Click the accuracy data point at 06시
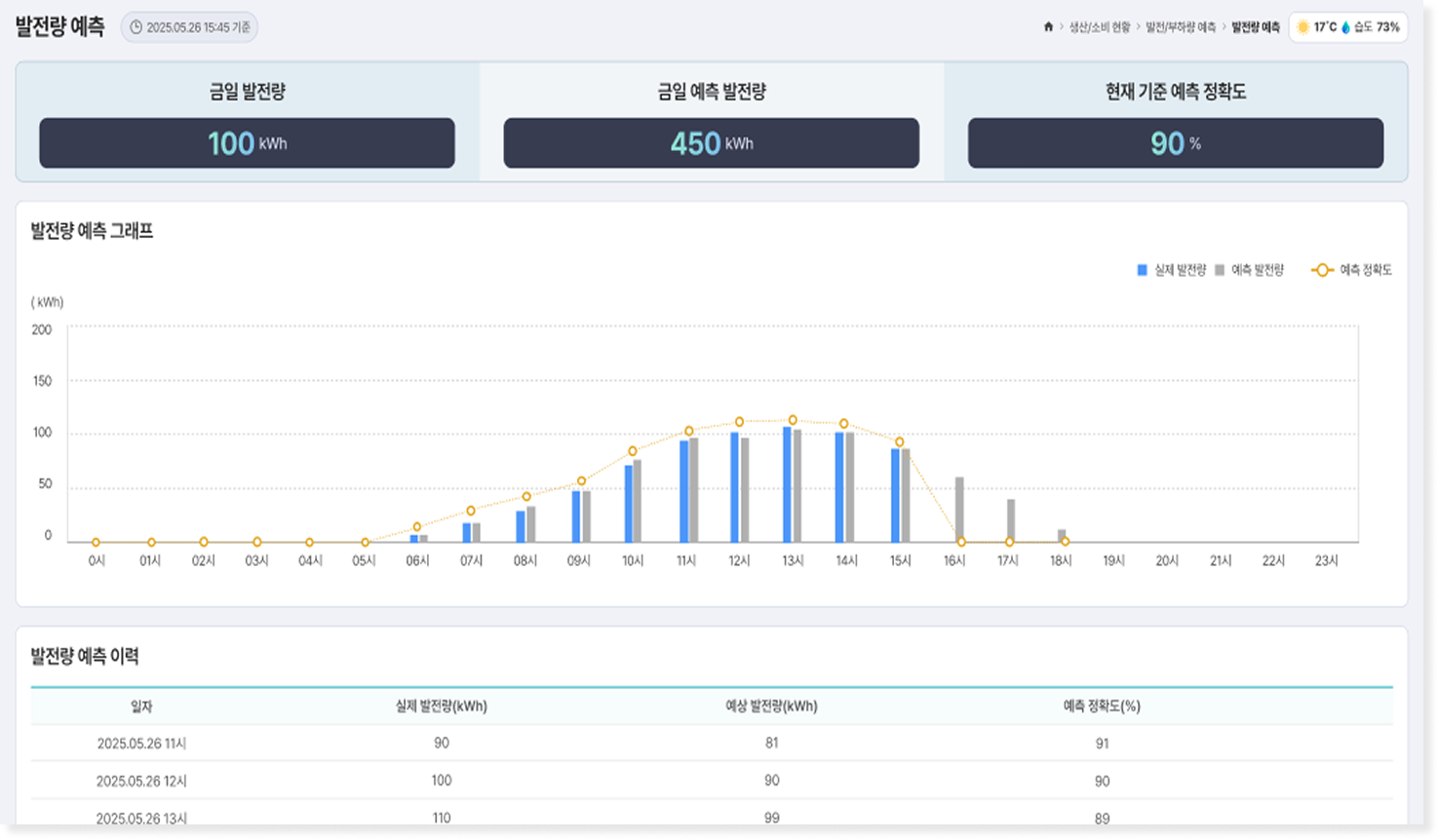Viewport: 1439px width, 840px height. (417, 527)
